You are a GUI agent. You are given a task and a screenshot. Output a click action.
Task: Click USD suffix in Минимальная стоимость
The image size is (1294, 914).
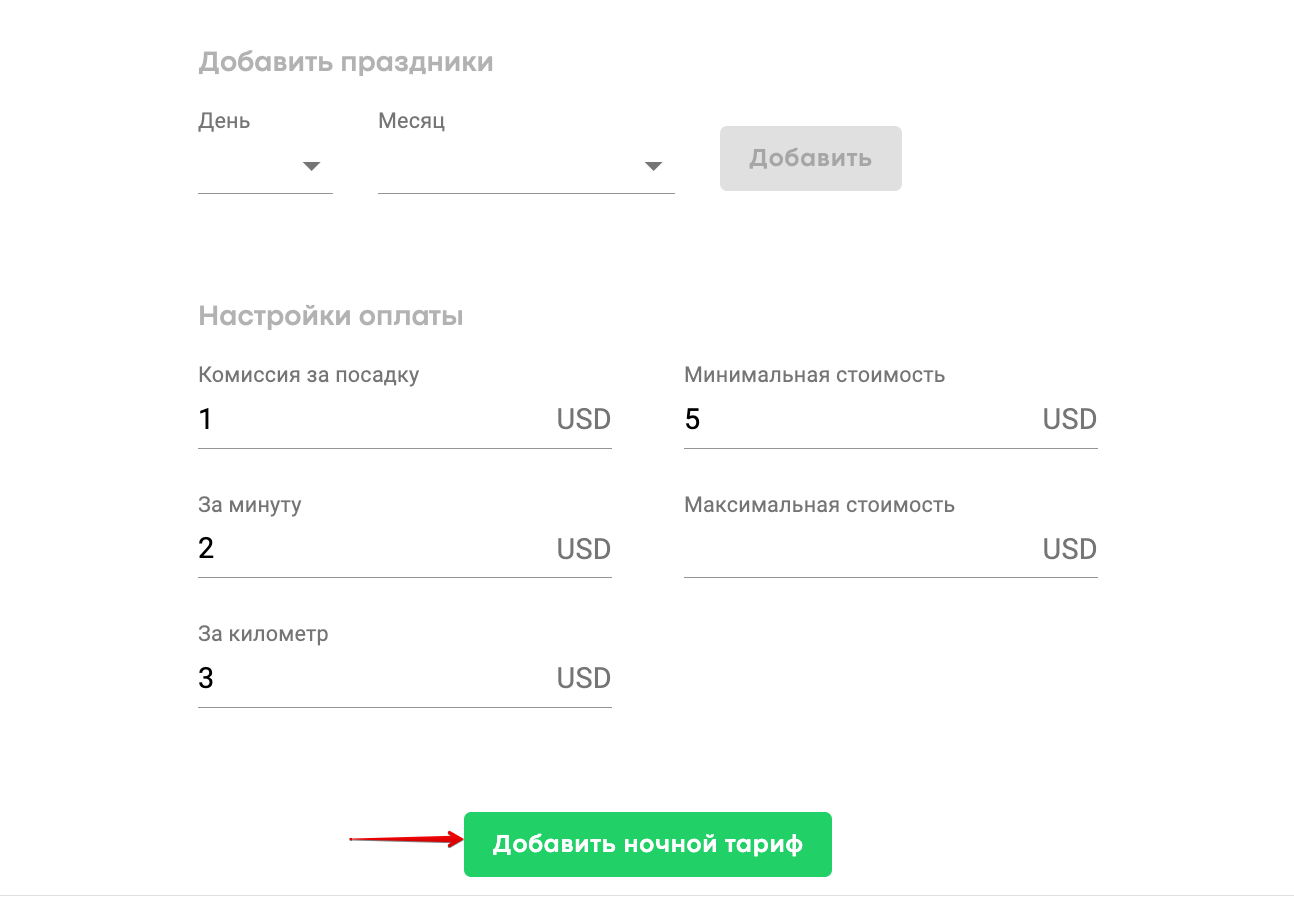(x=1069, y=419)
